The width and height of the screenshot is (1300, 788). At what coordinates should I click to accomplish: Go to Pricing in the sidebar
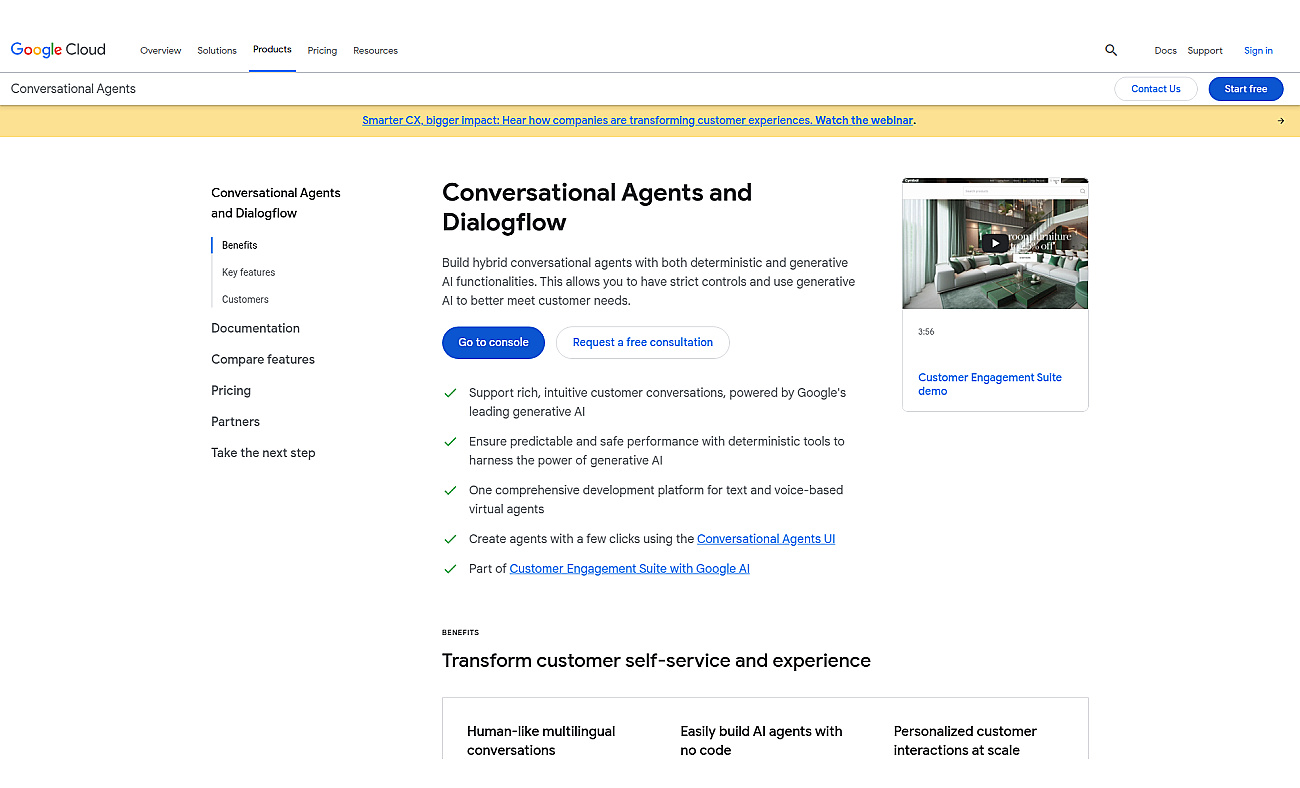click(231, 390)
